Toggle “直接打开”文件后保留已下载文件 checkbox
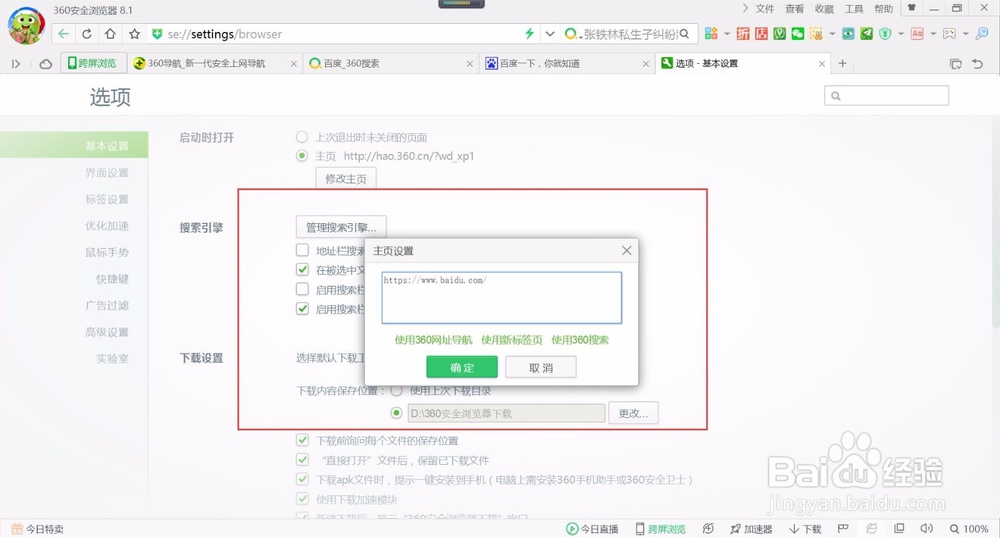The height and width of the screenshot is (538, 1000). [302, 460]
